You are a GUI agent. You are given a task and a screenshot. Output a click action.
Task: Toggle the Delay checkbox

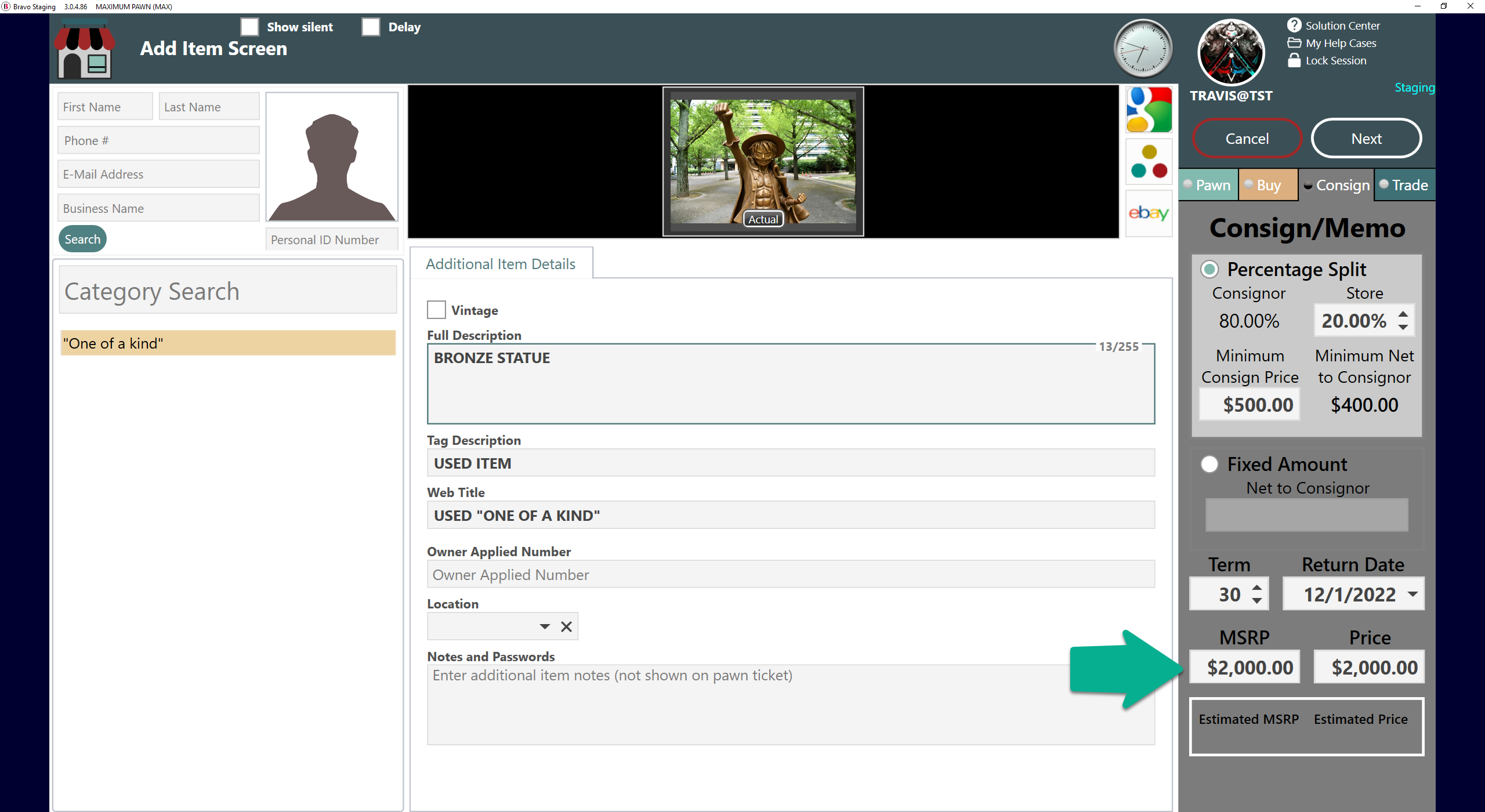(x=371, y=27)
